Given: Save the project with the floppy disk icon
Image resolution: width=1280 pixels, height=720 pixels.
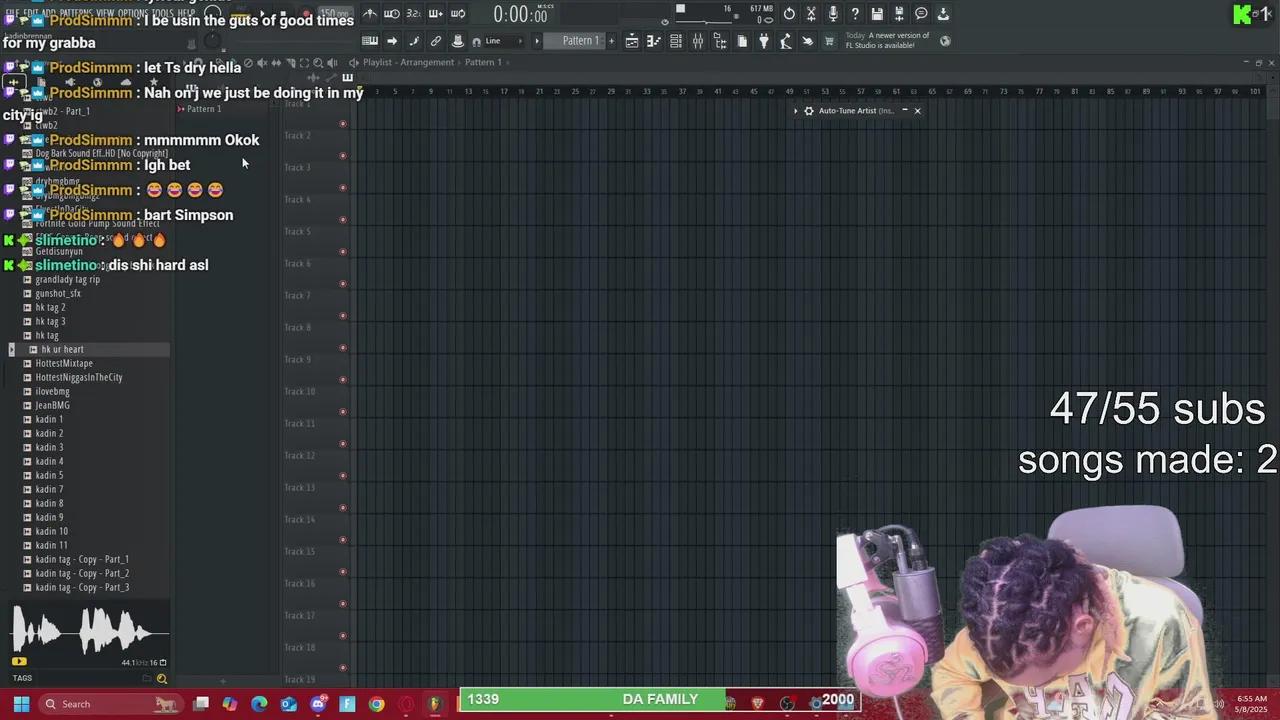Looking at the screenshot, I should tap(877, 14).
